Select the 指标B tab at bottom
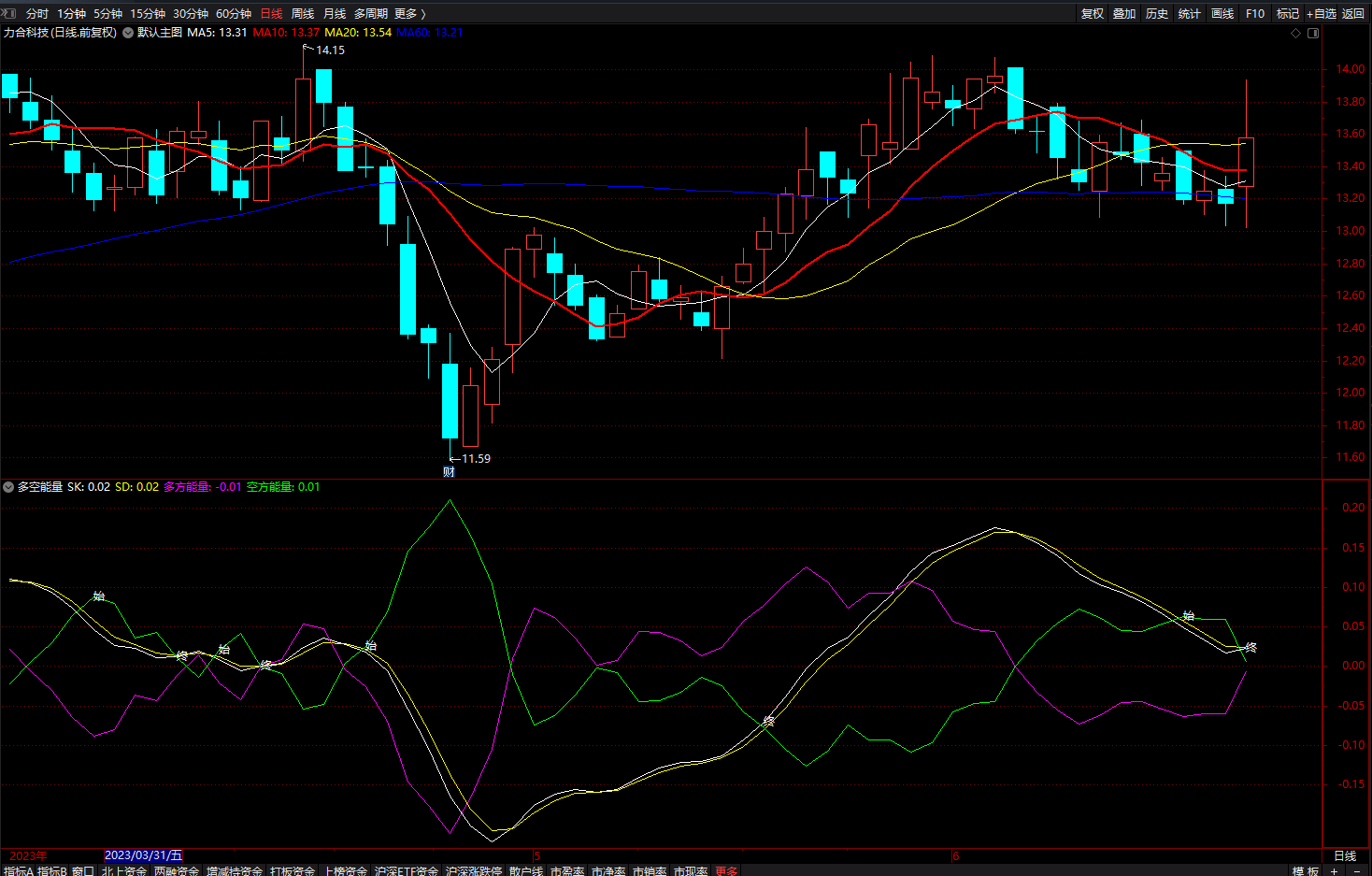 pyautogui.click(x=51, y=870)
